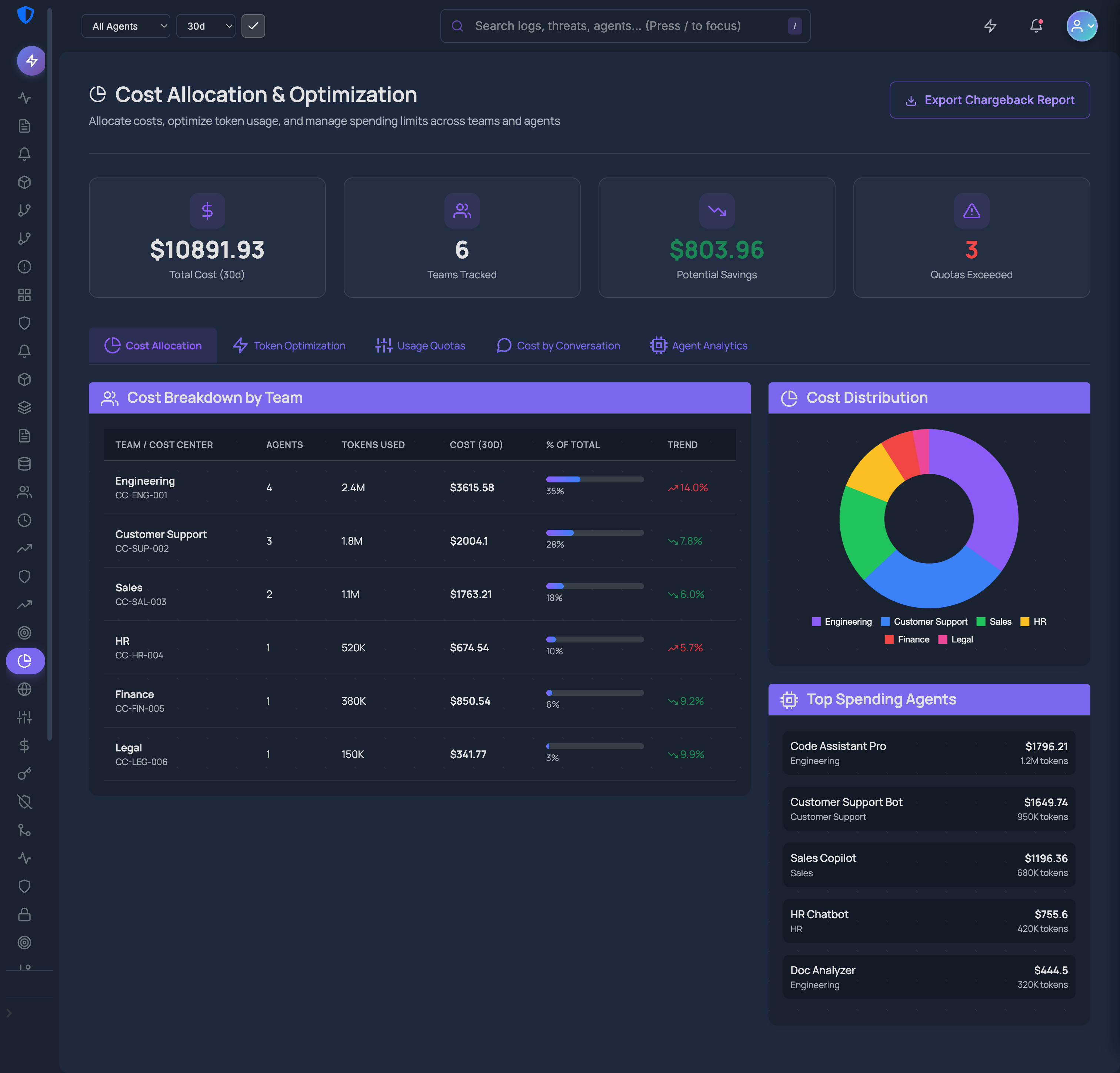The height and width of the screenshot is (1073, 1120).
Task: Click the lightning bolt icon in the top bar
Action: (990, 26)
